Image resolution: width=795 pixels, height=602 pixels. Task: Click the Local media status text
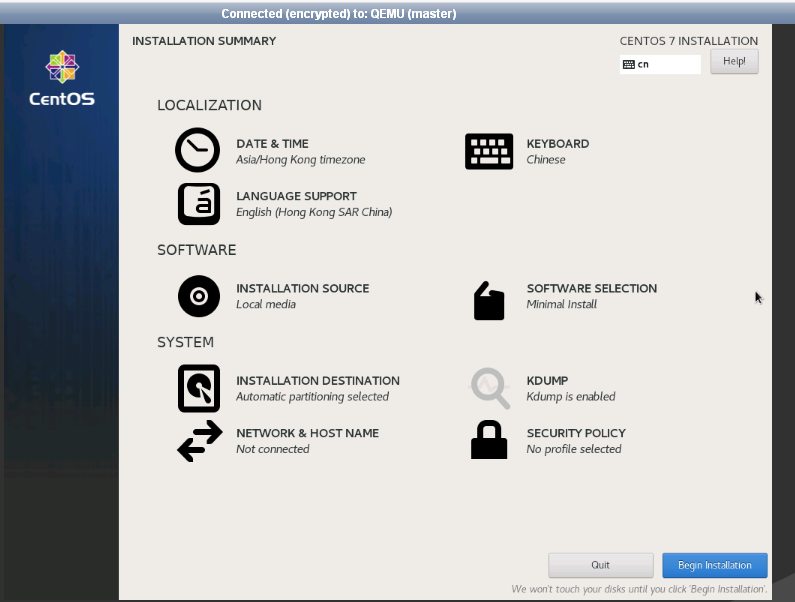coord(266,304)
